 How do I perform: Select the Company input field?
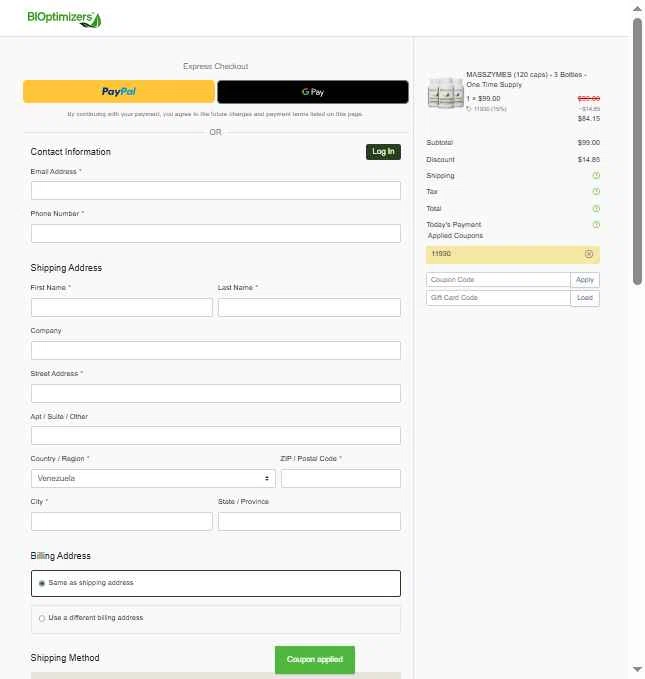[x=216, y=350]
